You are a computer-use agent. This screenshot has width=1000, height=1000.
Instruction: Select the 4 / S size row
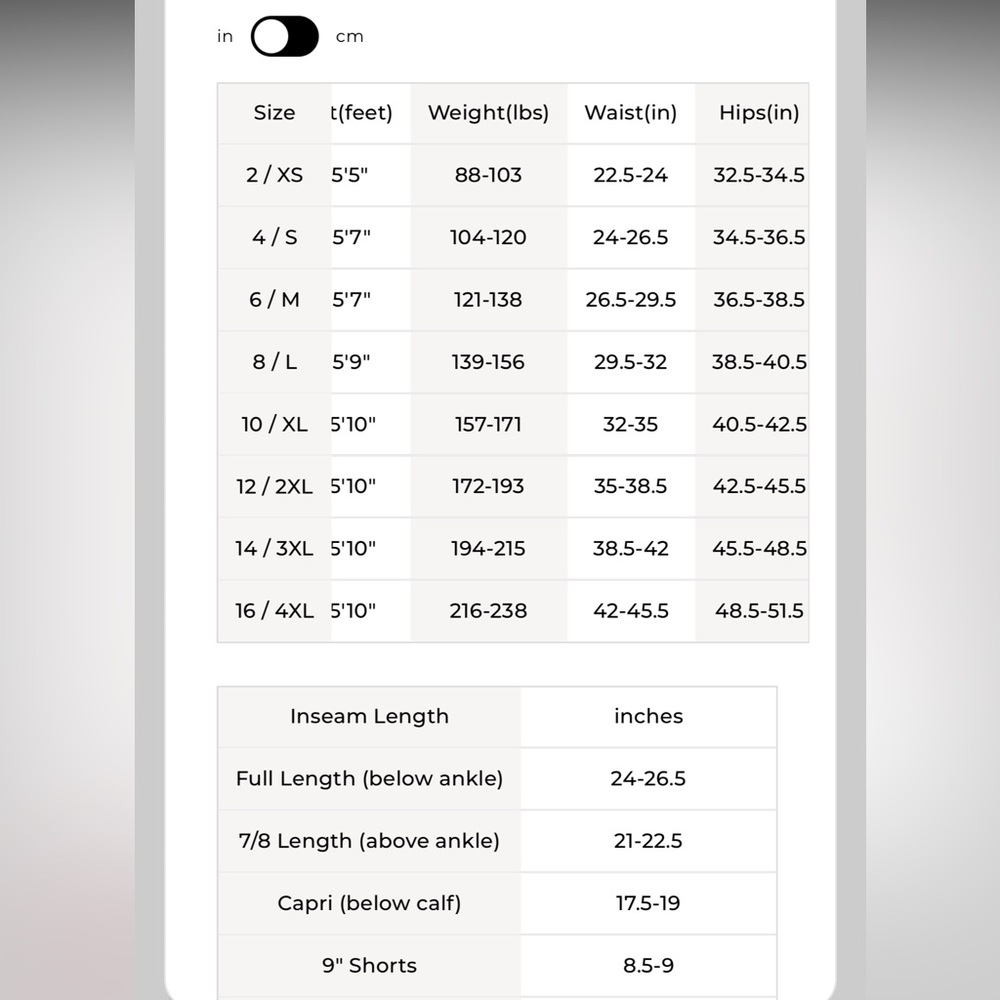513,237
